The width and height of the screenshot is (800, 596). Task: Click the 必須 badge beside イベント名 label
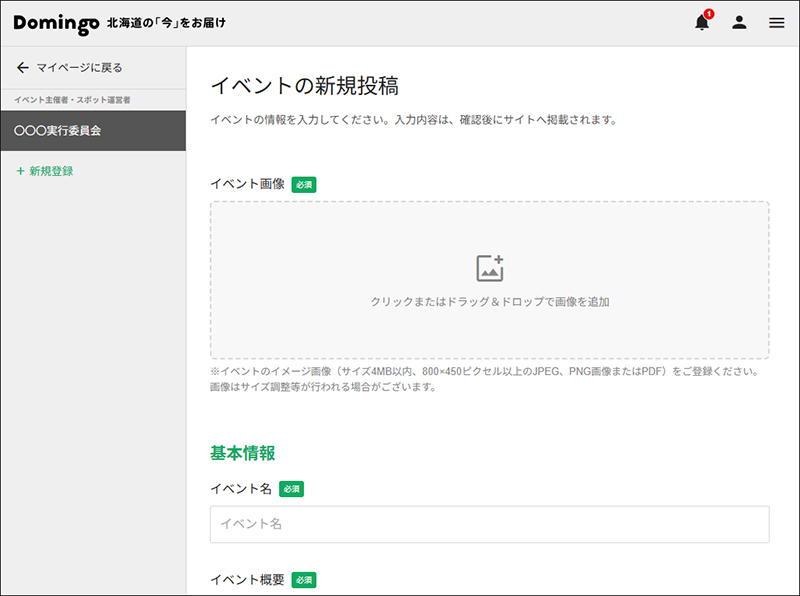pyautogui.click(x=291, y=488)
